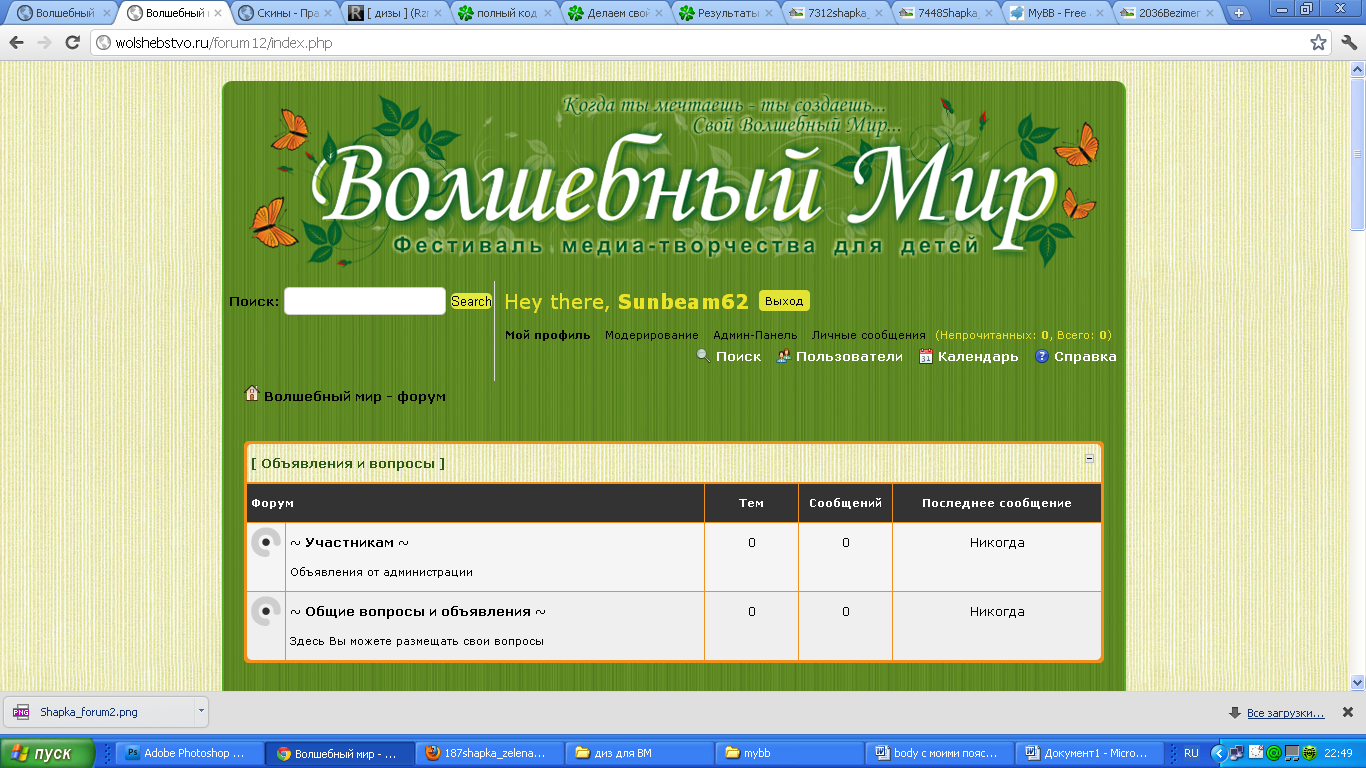Reload the page with the refresh icon
The width and height of the screenshot is (1366, 768).
(72, 43)
